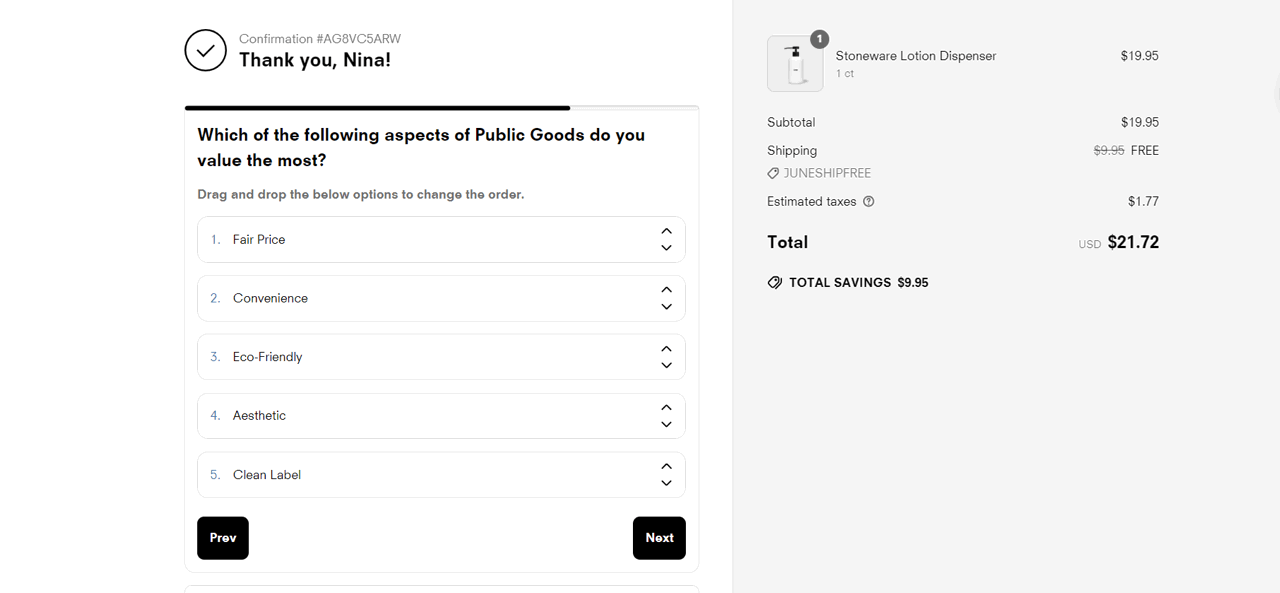Move Convenience up one position
The image size is (1280, 593).
tap(666, 290)
